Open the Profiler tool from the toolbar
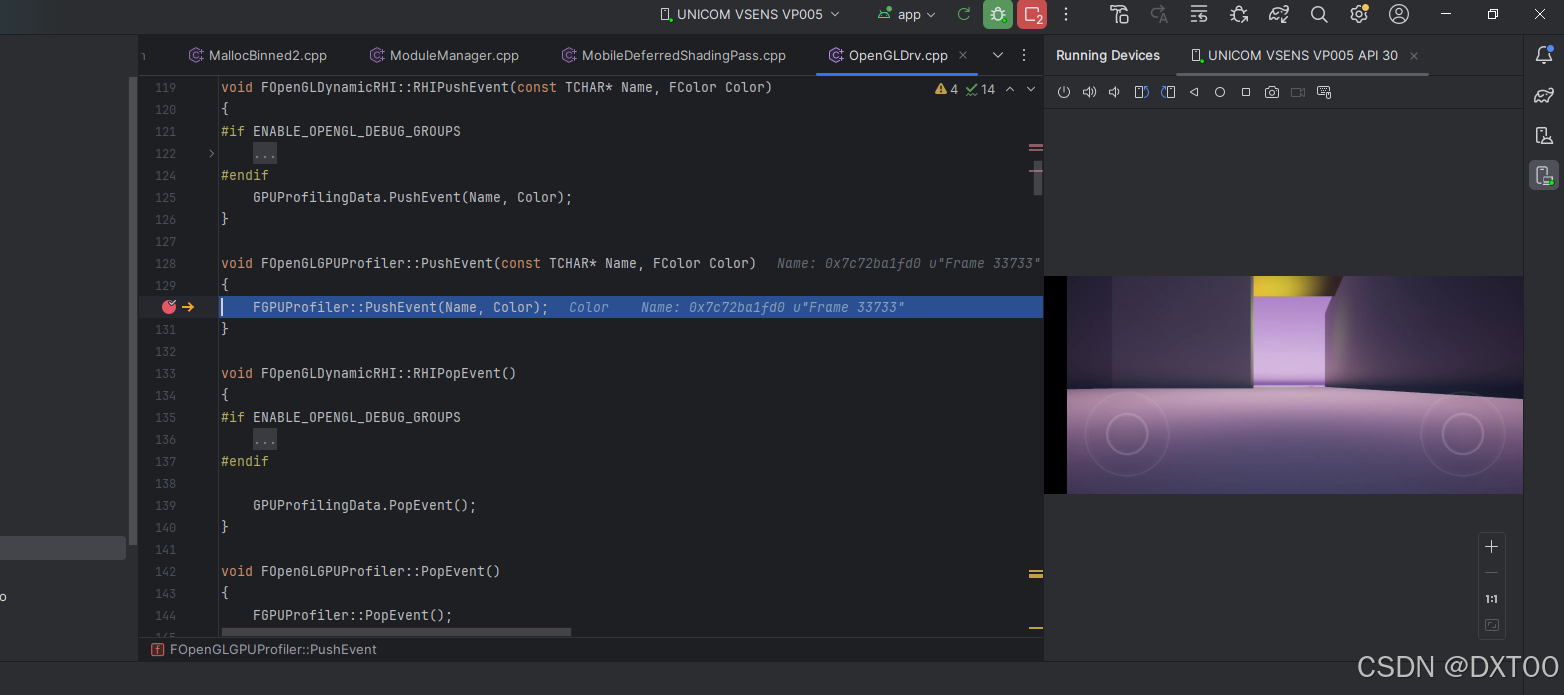The image size is (1564, 695). pyautogui.click(x=1199, y=14)
